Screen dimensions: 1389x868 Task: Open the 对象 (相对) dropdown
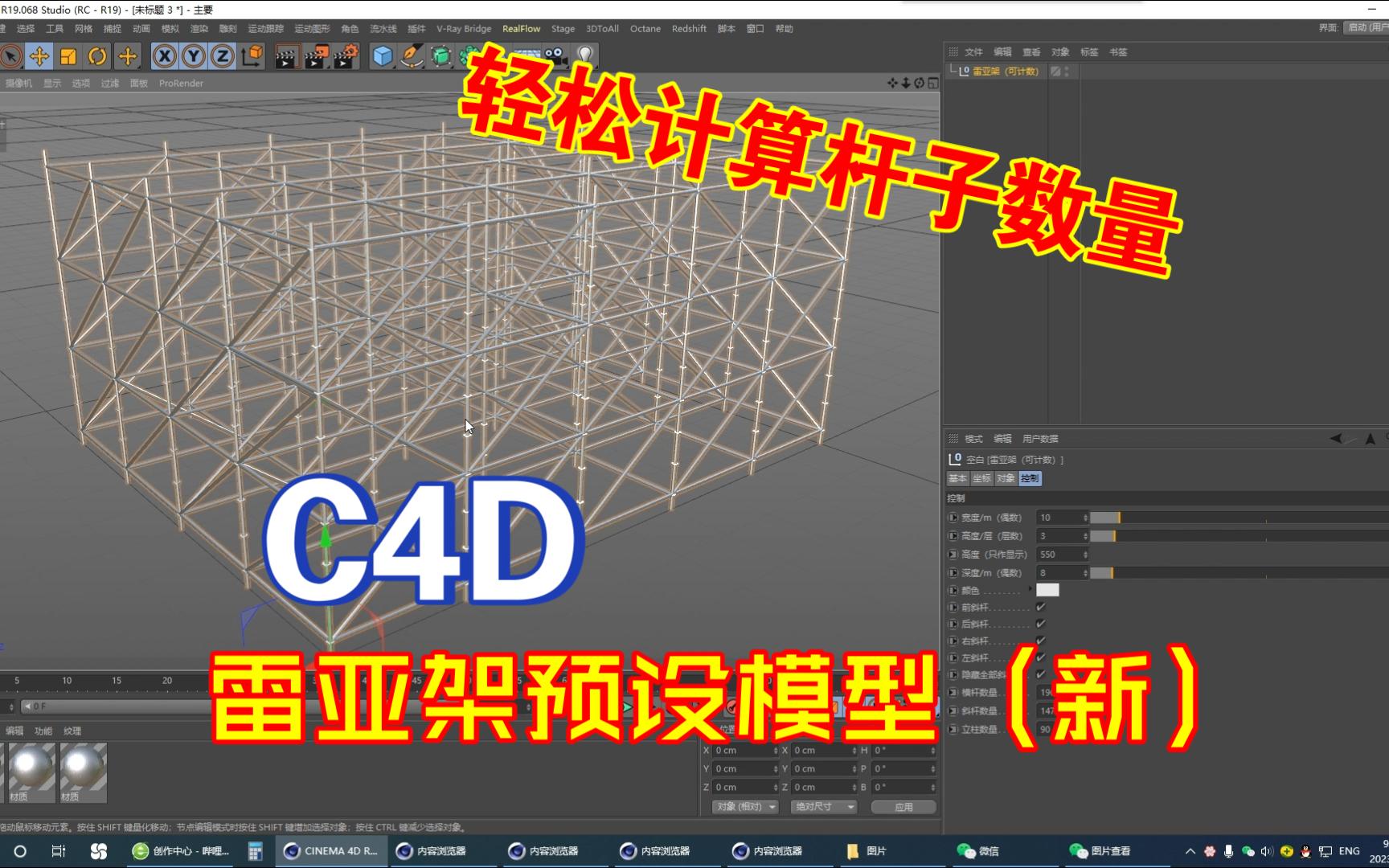[x=746, y=806]
